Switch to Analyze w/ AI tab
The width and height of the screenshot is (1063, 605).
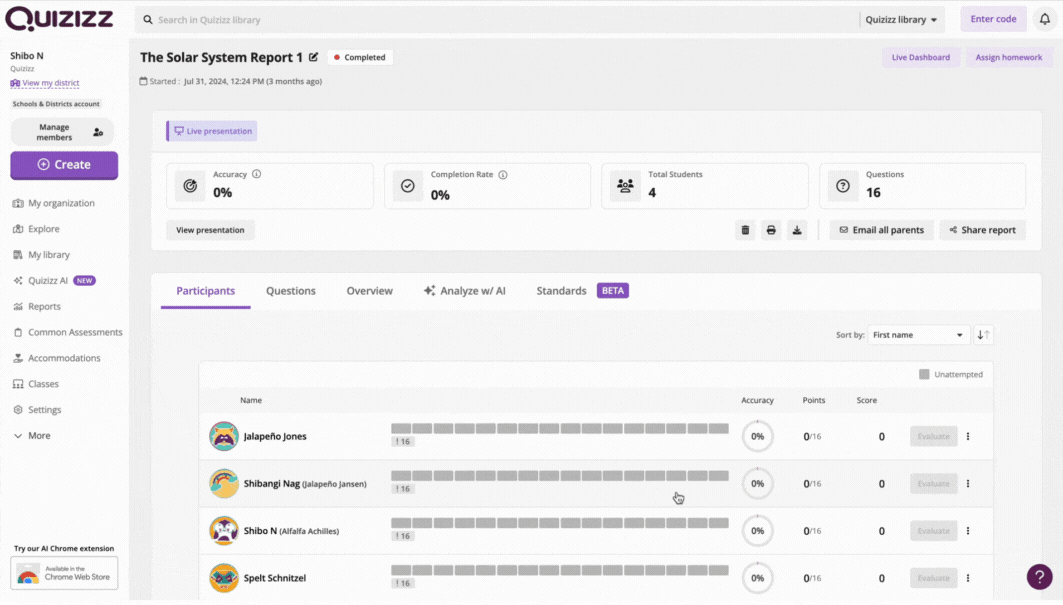point(465,291)
